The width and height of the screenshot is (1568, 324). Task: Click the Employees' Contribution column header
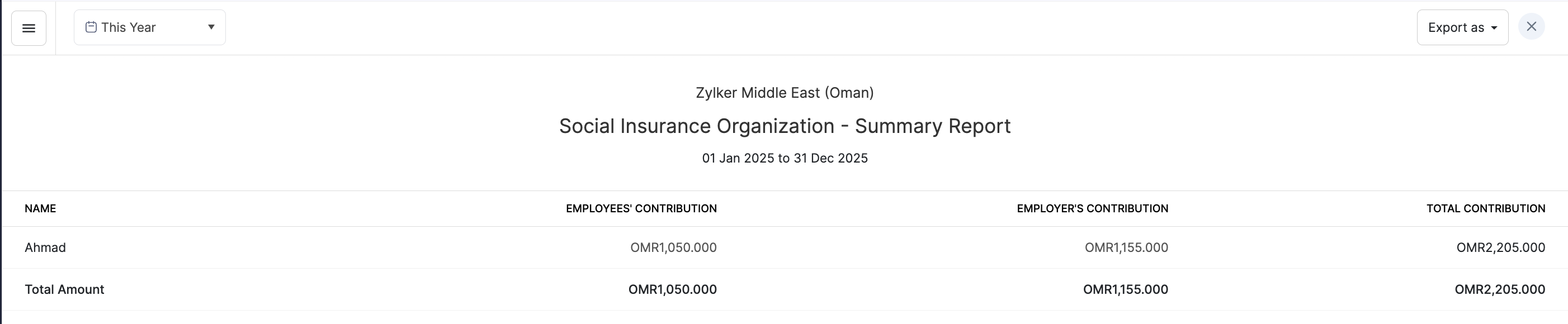click(641, 208)
